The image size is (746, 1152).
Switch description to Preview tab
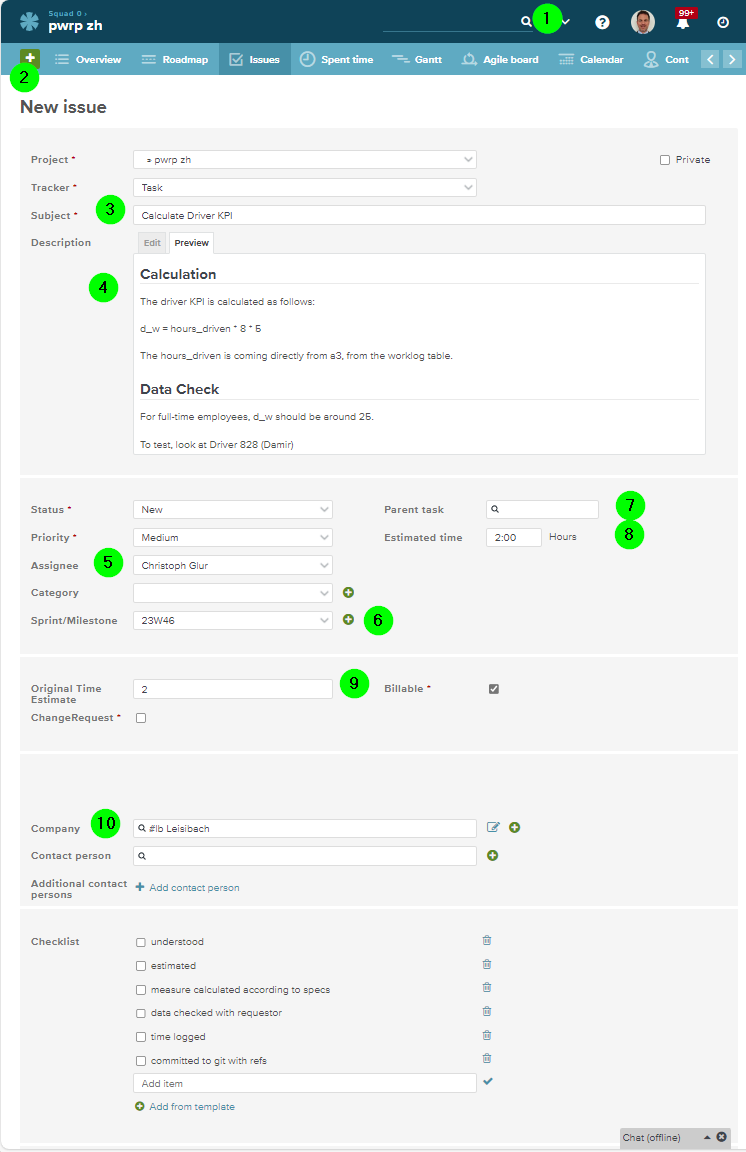[191, 242]
